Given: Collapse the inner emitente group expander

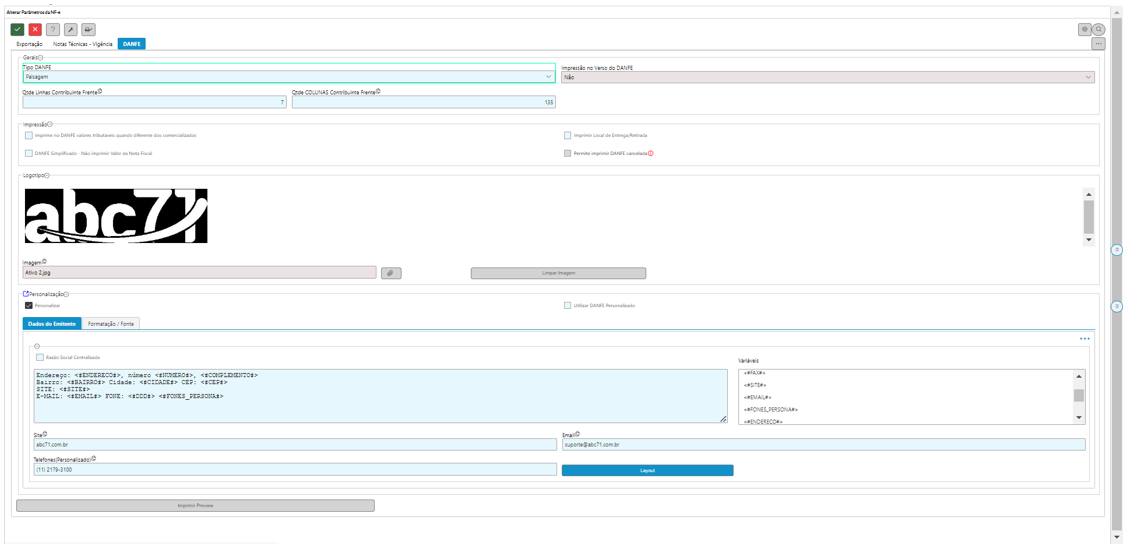Looking at the screenshot, I should point(37,346).
